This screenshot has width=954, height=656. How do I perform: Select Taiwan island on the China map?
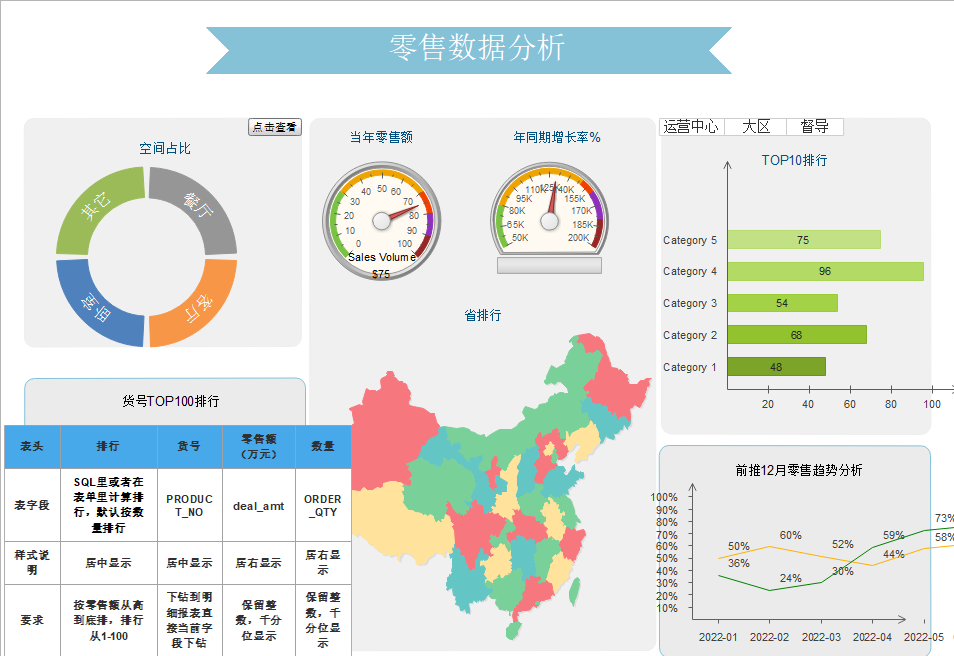tap(574, 592)
